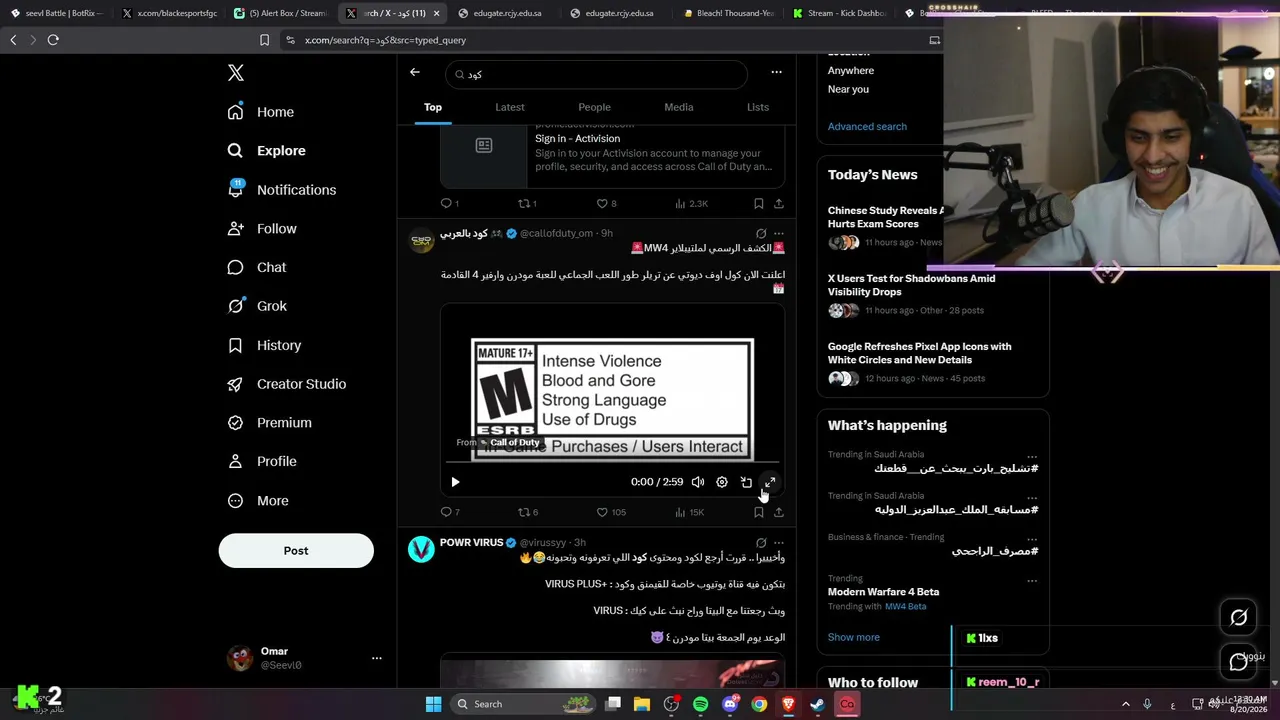Mute the video with the speaker icon
The height and width of the screenshot is (720, 1280).
698,482
